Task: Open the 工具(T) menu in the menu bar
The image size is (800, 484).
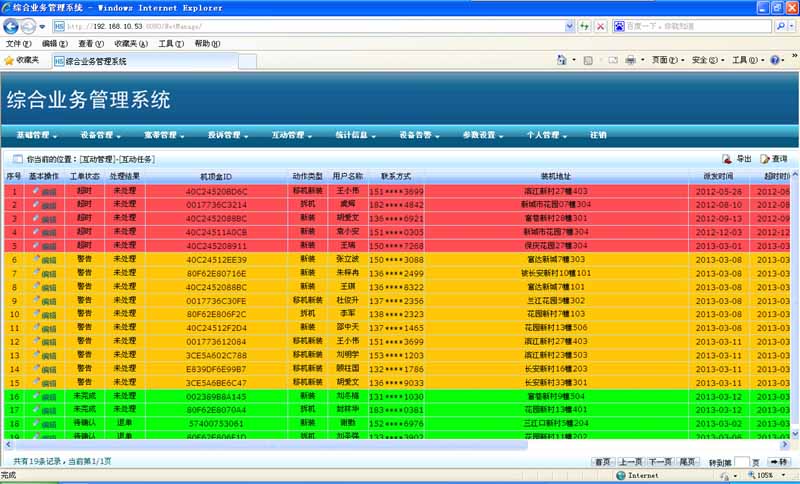Action: (171, 44)
